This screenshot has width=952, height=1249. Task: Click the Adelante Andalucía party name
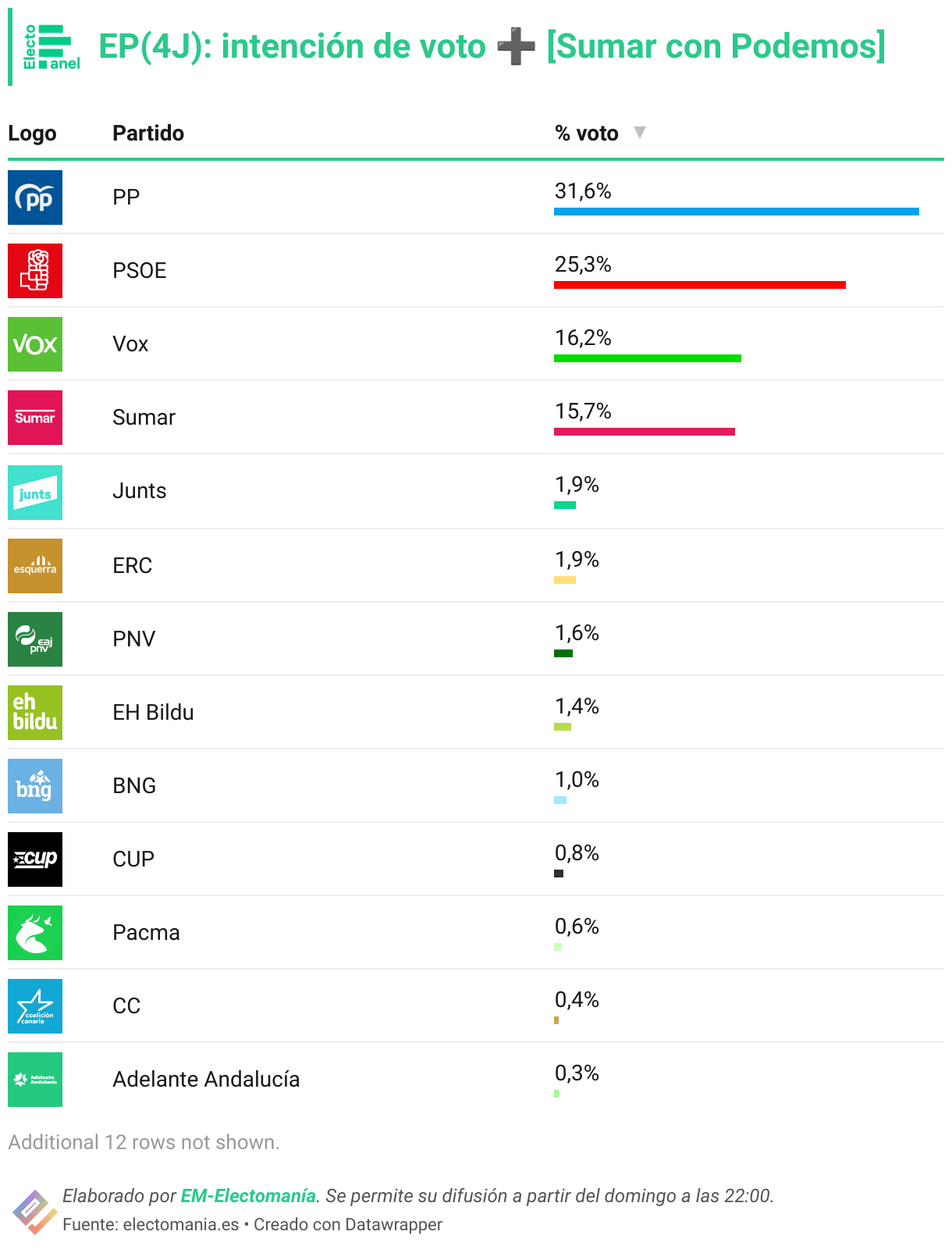(x=206, y=1080)
